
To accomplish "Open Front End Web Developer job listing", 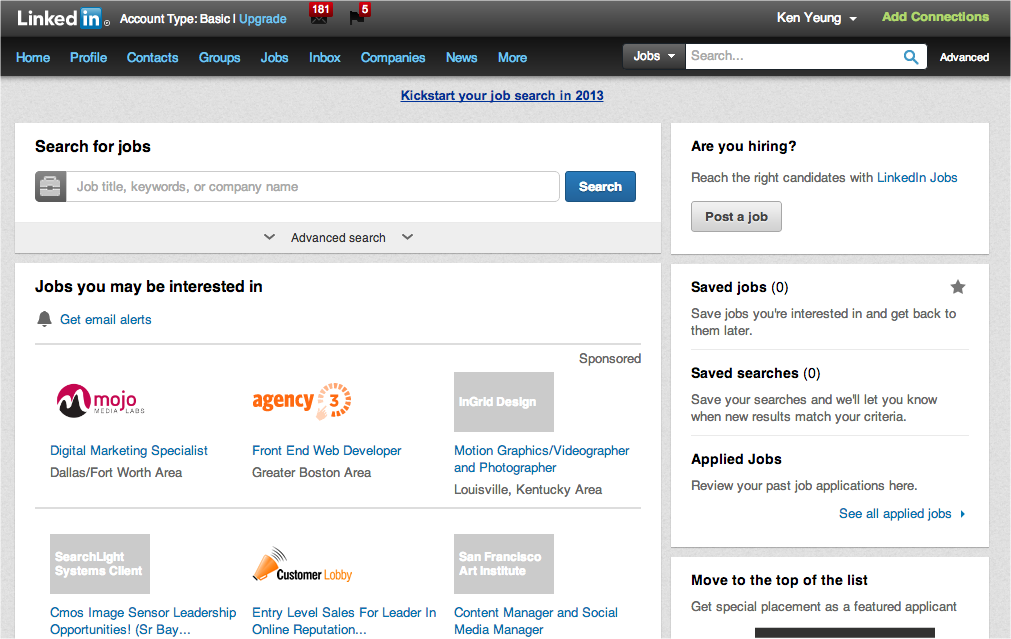I will pos(326,451).
